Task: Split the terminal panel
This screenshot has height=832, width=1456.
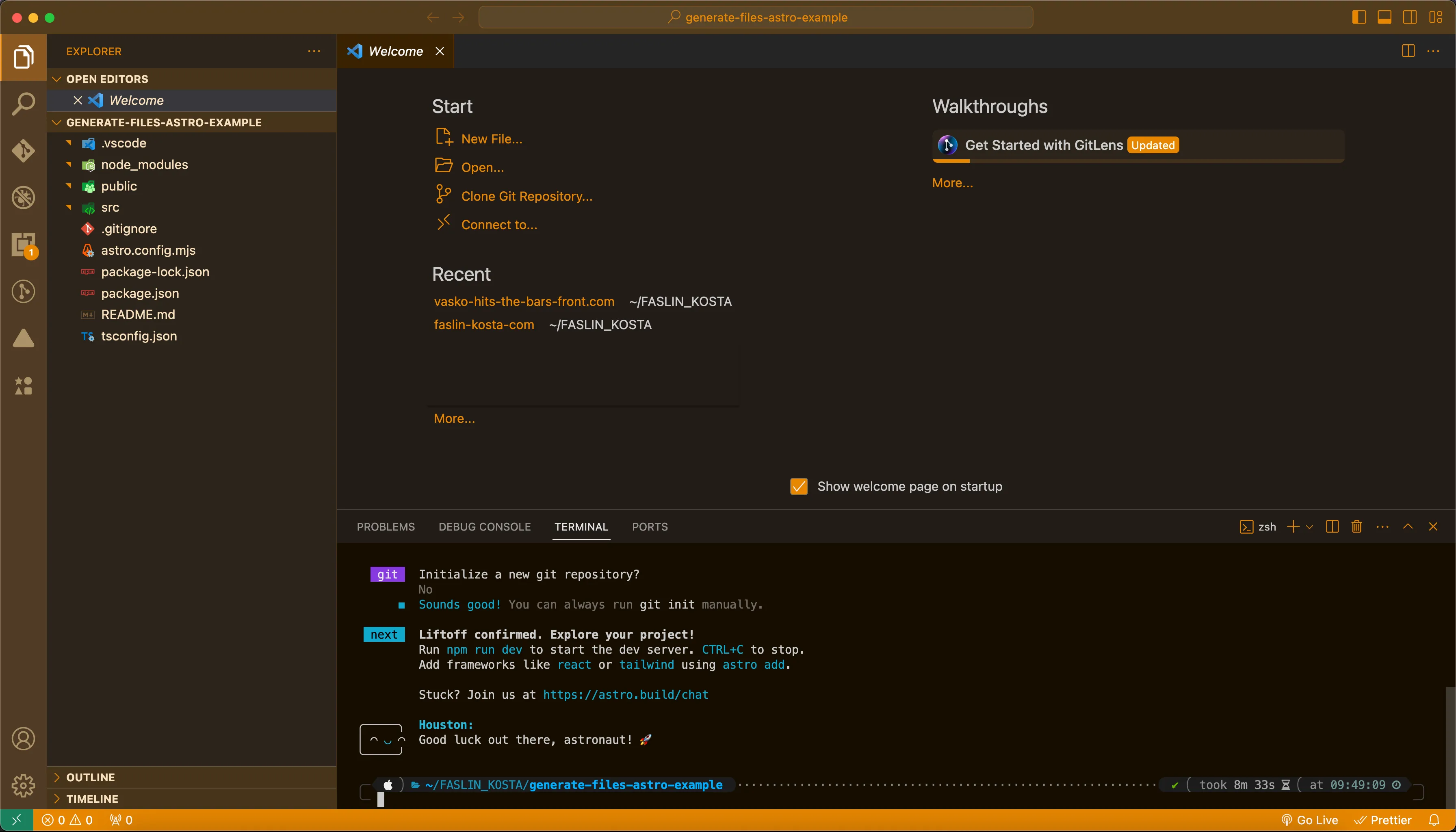Action: (1332, 527)
